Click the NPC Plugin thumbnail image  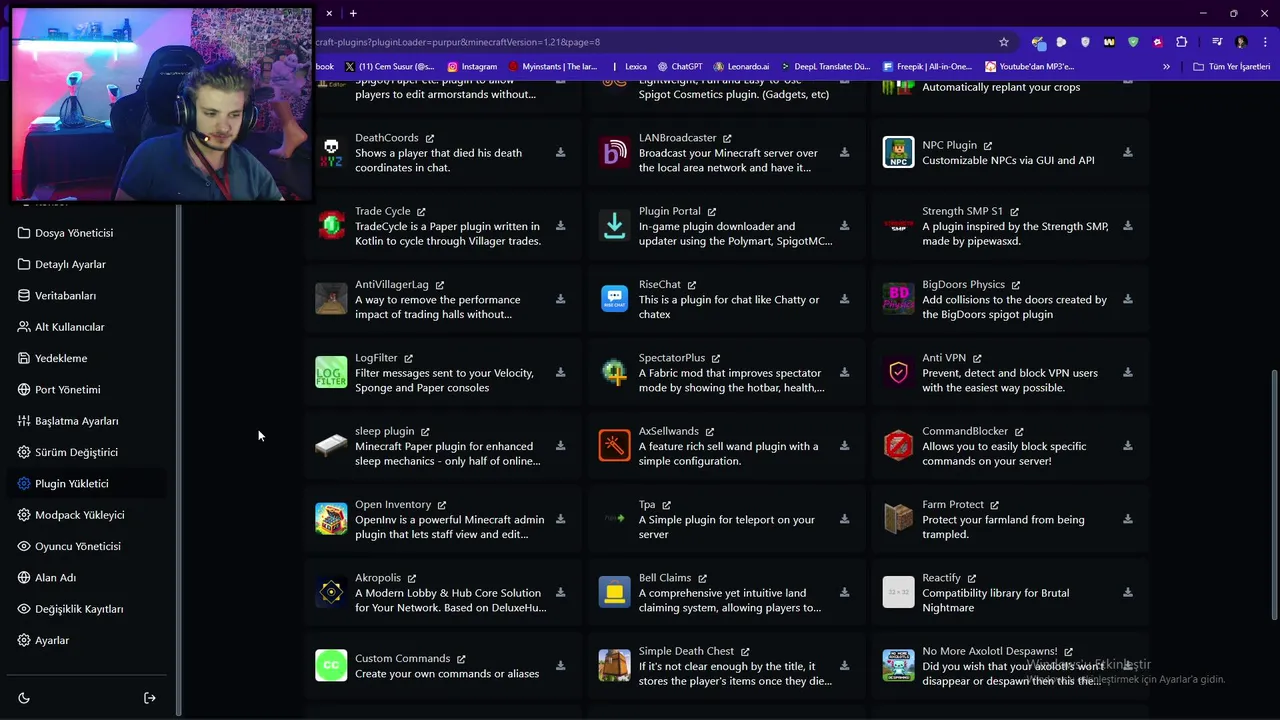click(x=898, y=152)
